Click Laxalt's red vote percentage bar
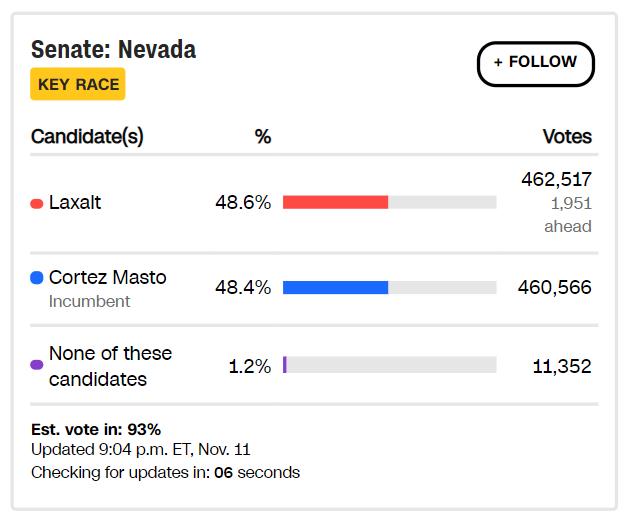Viewport: 629px width, 519px height. coord(335,202)
